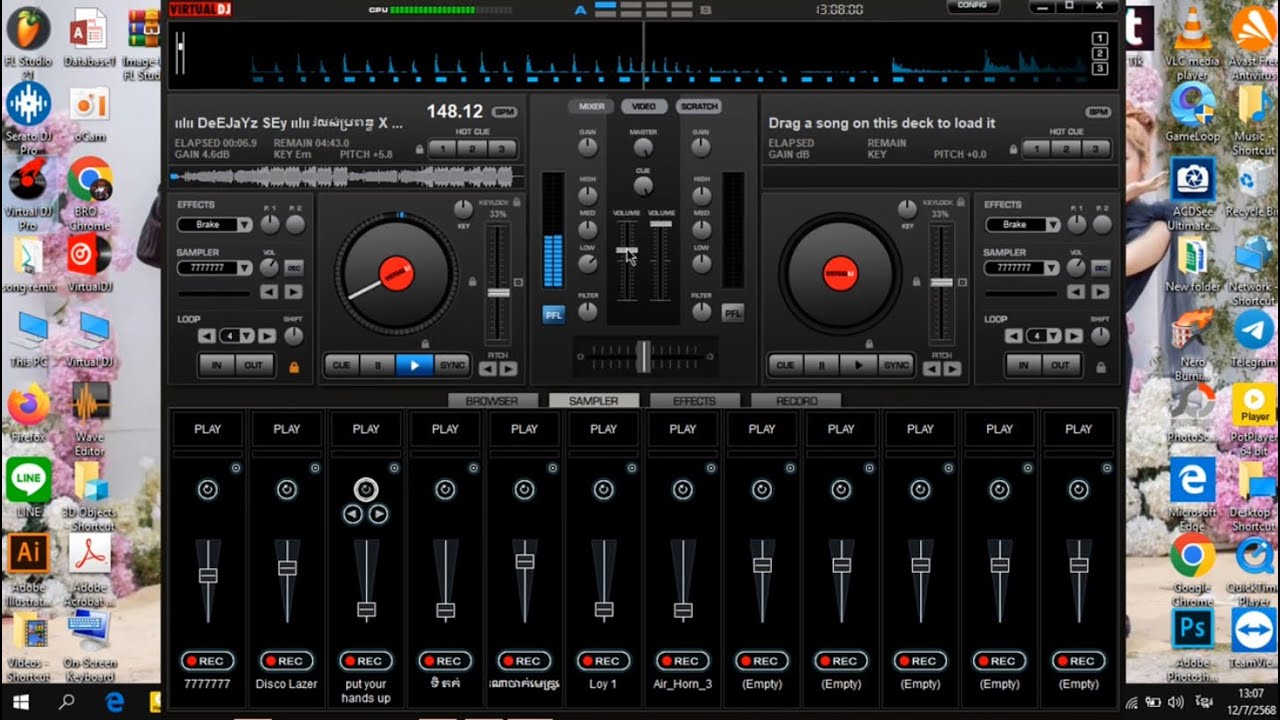The height and width of the screenshot is (720, 1280).
Task: Click the crossfader slider
Action: [645, 355]
